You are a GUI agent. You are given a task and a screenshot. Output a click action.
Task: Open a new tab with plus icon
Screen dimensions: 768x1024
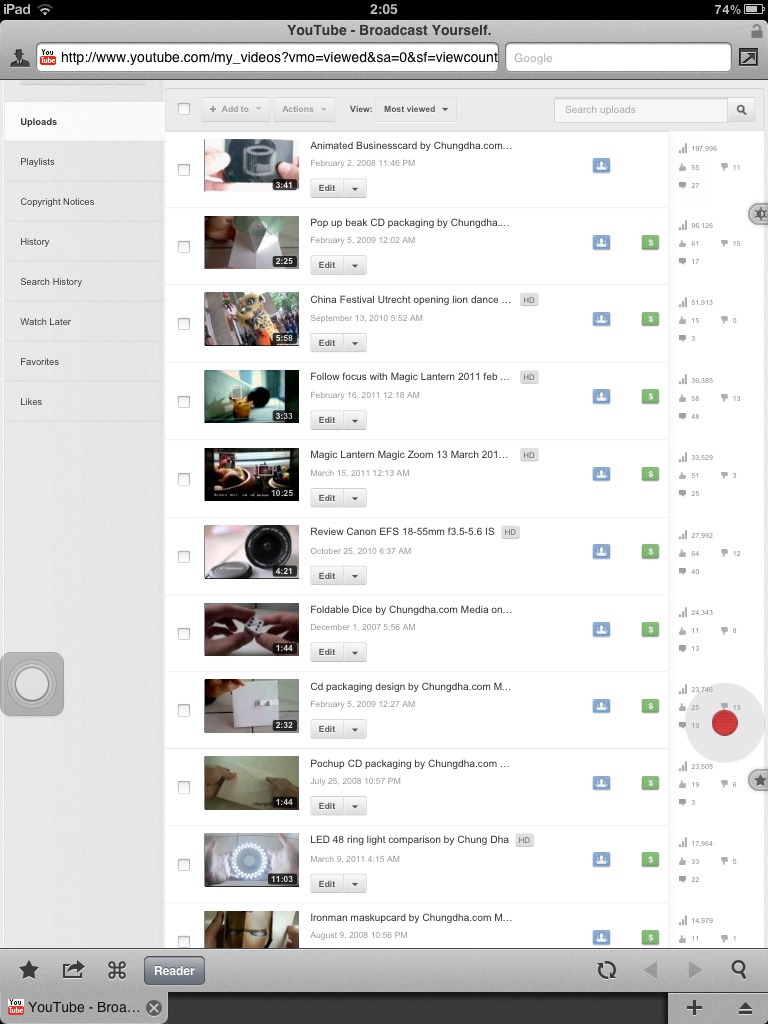[x=695, y=1007]
